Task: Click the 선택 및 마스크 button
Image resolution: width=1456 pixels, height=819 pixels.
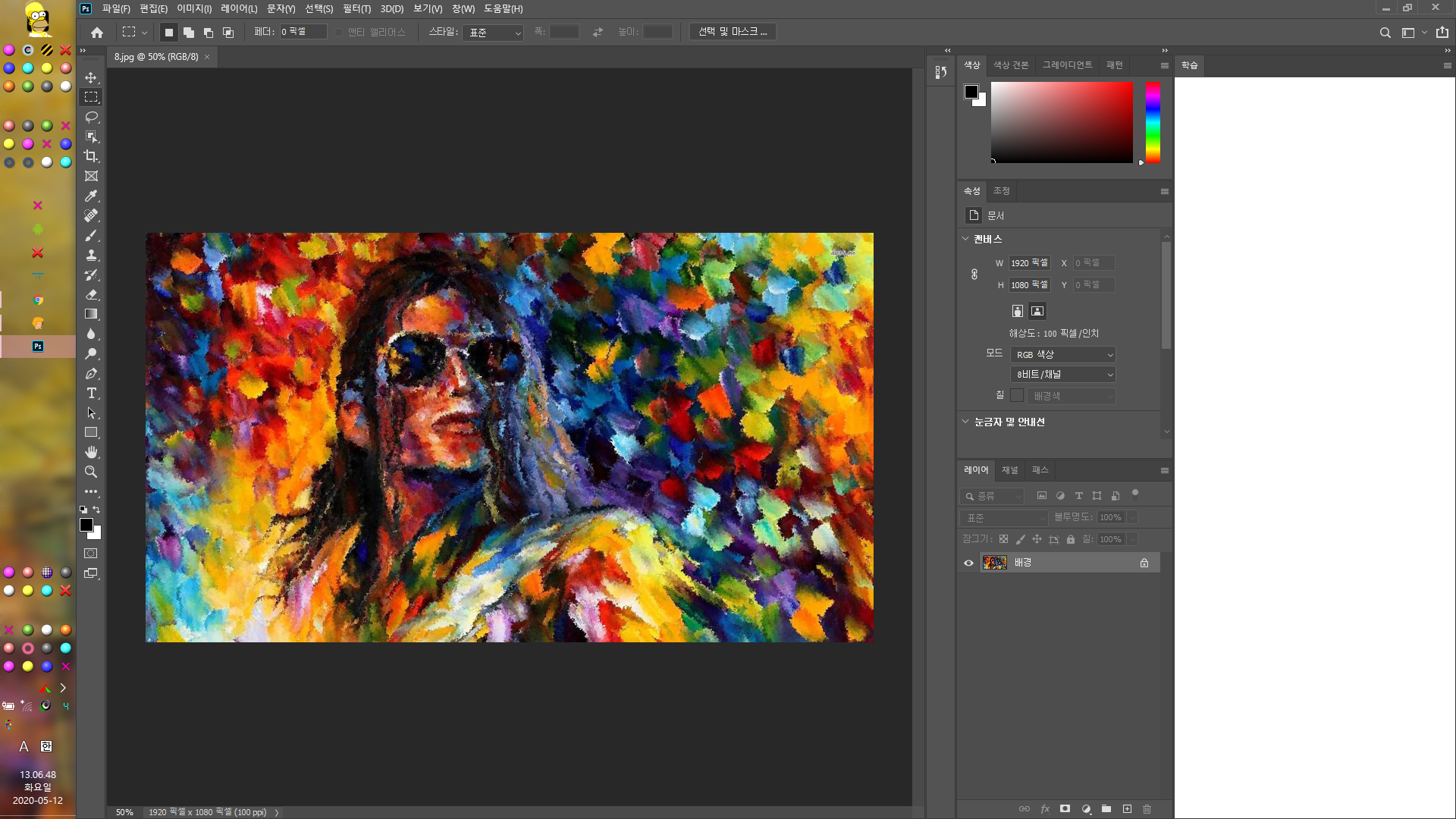Action: (733, 32)
